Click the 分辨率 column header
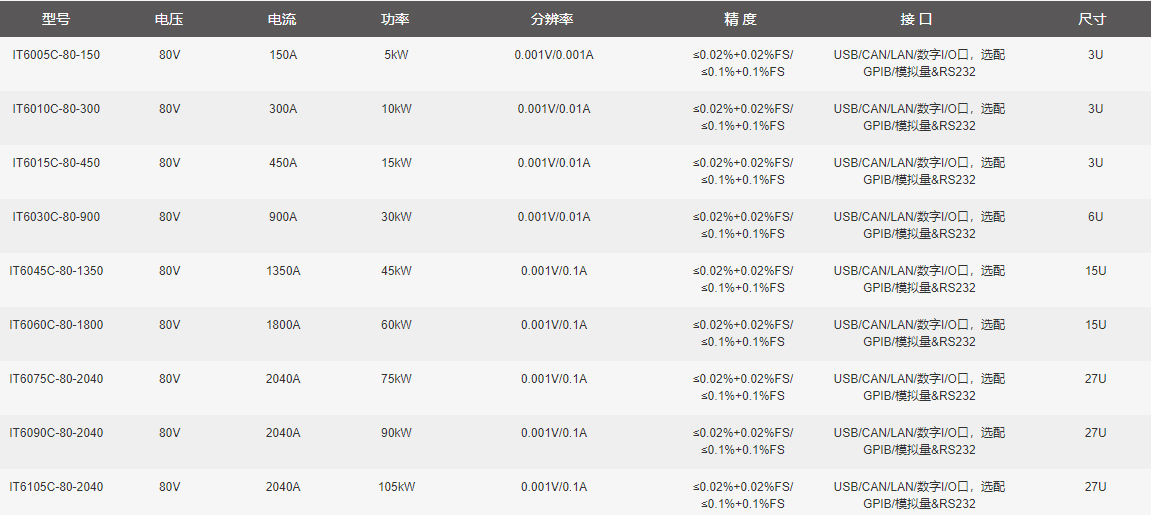The height and width of the screenshot is (515, 1151). 552,20
